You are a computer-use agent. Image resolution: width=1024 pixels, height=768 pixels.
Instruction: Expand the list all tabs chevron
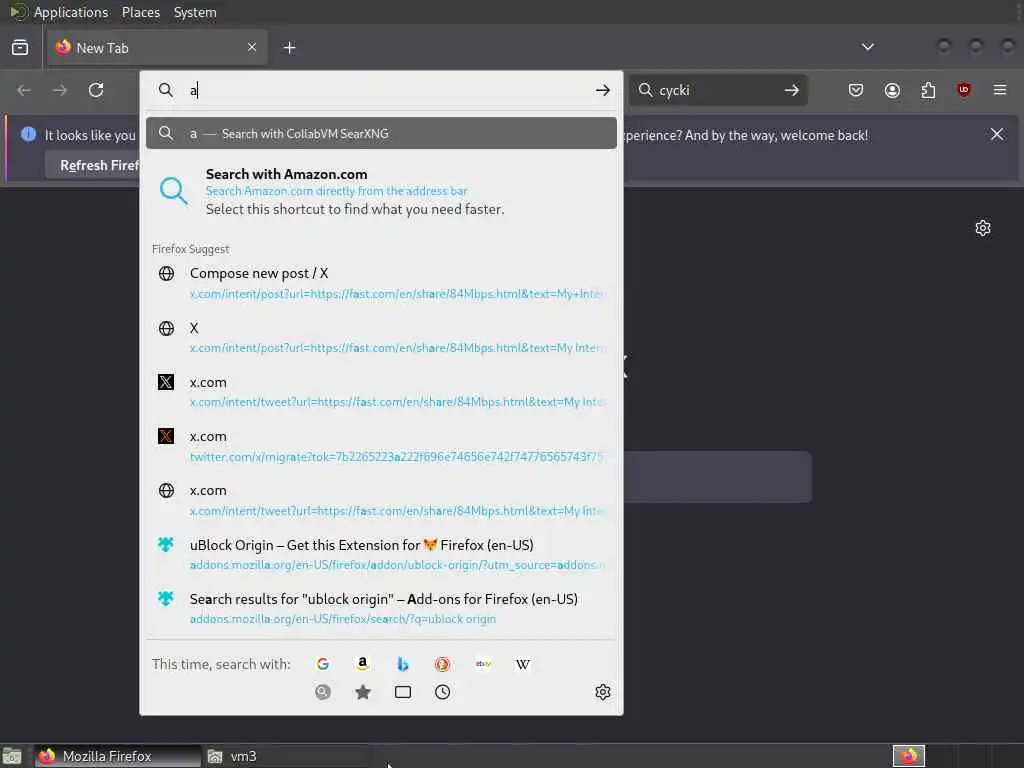pos(867,47)
